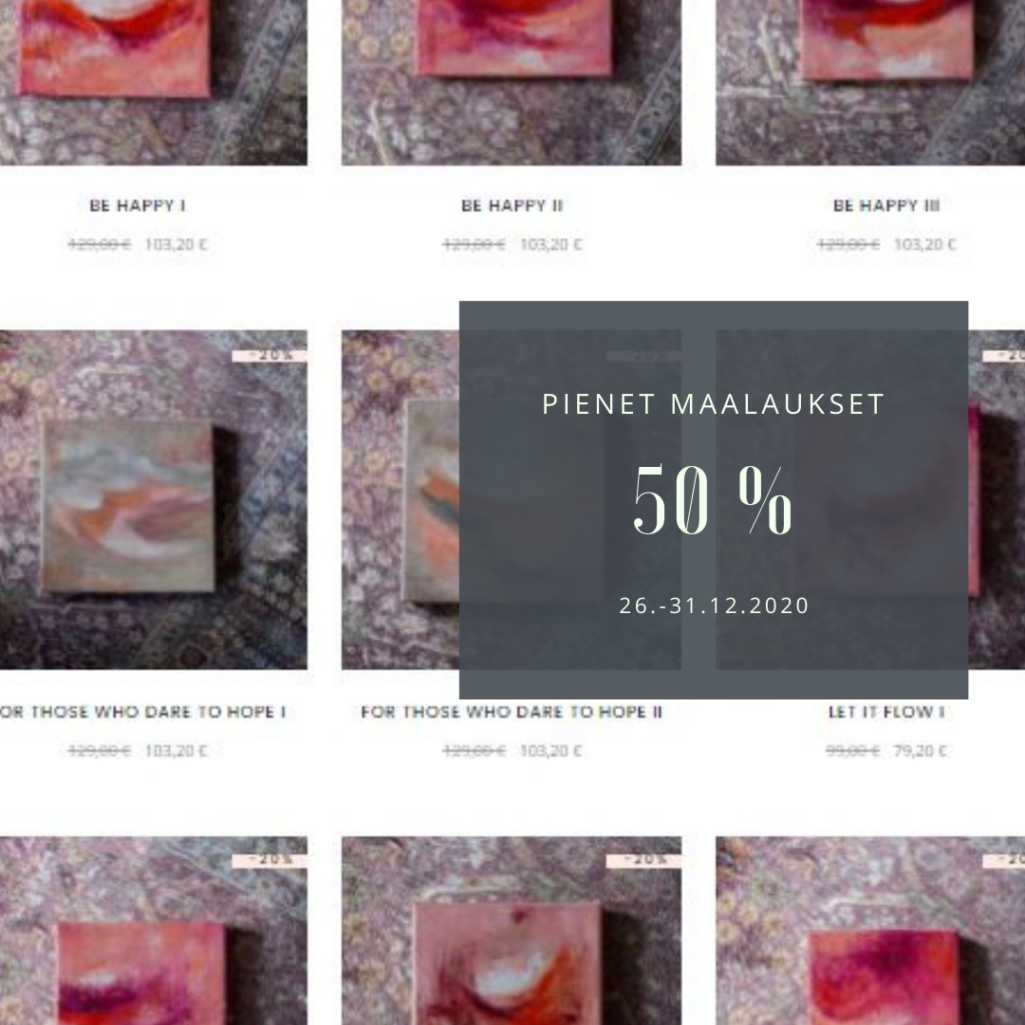This screenshot has height=1025, width=1025.
Task: Click the Pienet Maalaukset 50 % banner
Action: click(x=713, y=500)
